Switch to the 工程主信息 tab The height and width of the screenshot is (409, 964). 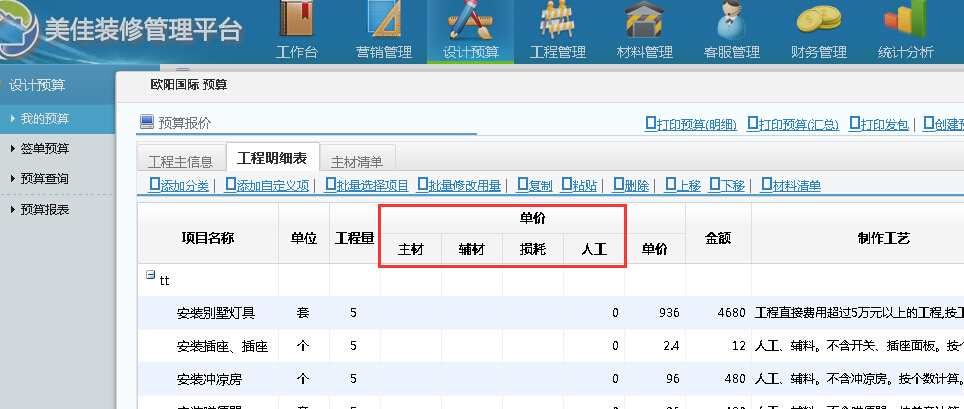coord(180,160)
